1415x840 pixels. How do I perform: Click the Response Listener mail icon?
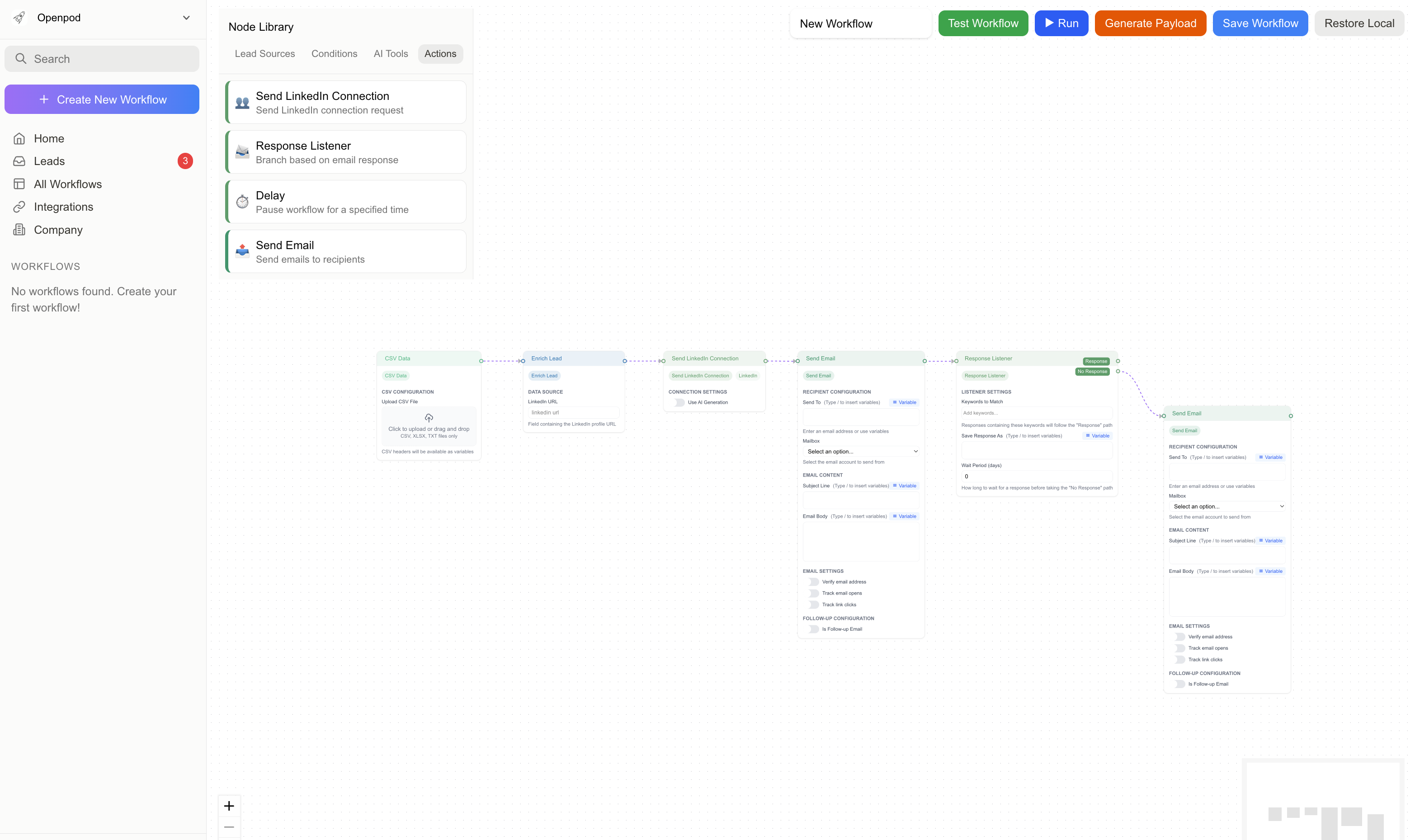pos(242,152)
